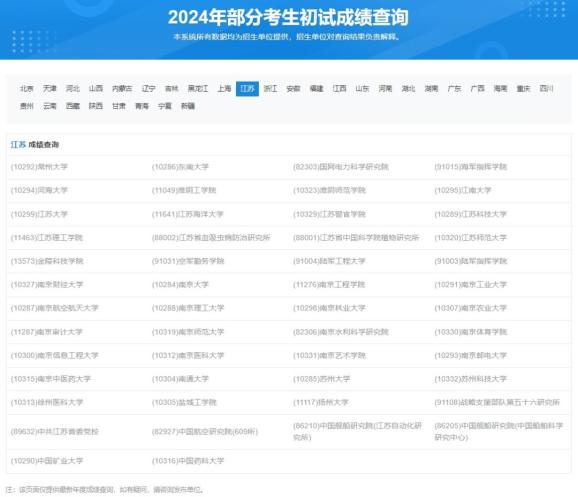Viewport: 578px width, 497px height.
Task: Open (82927)中国航空研究院(609所) link
Action: (205, 432)
